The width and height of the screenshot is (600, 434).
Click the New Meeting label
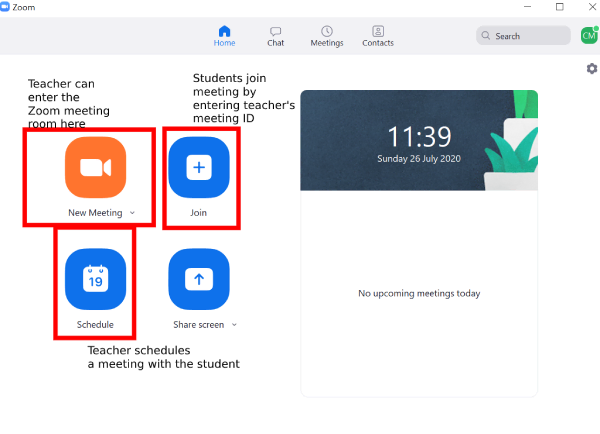[x=95, y=212]
